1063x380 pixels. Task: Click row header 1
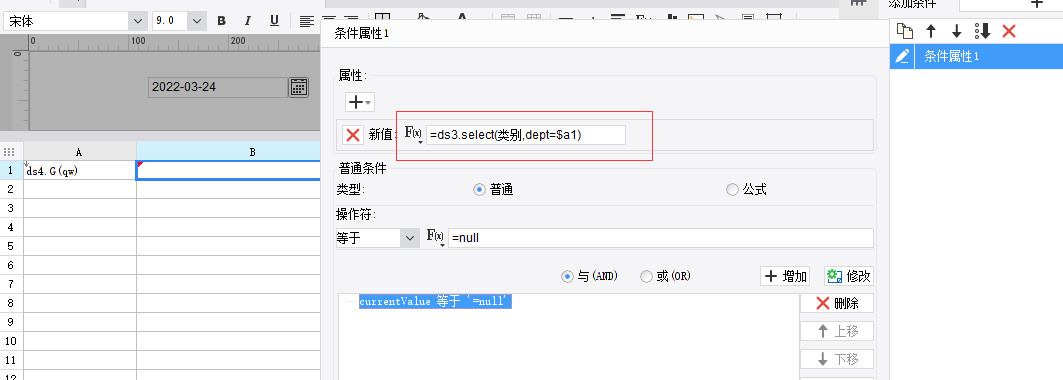[11, 171]
